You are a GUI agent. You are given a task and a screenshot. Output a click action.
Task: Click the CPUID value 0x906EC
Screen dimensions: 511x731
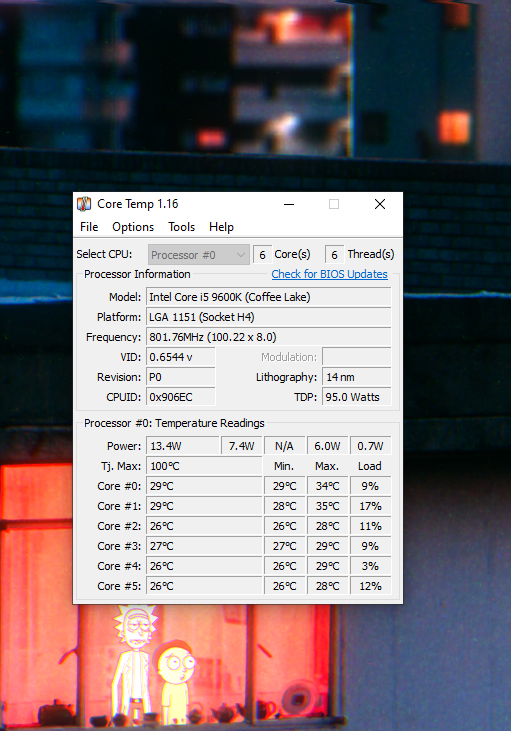pyautogui.click(x=181, y=397)
